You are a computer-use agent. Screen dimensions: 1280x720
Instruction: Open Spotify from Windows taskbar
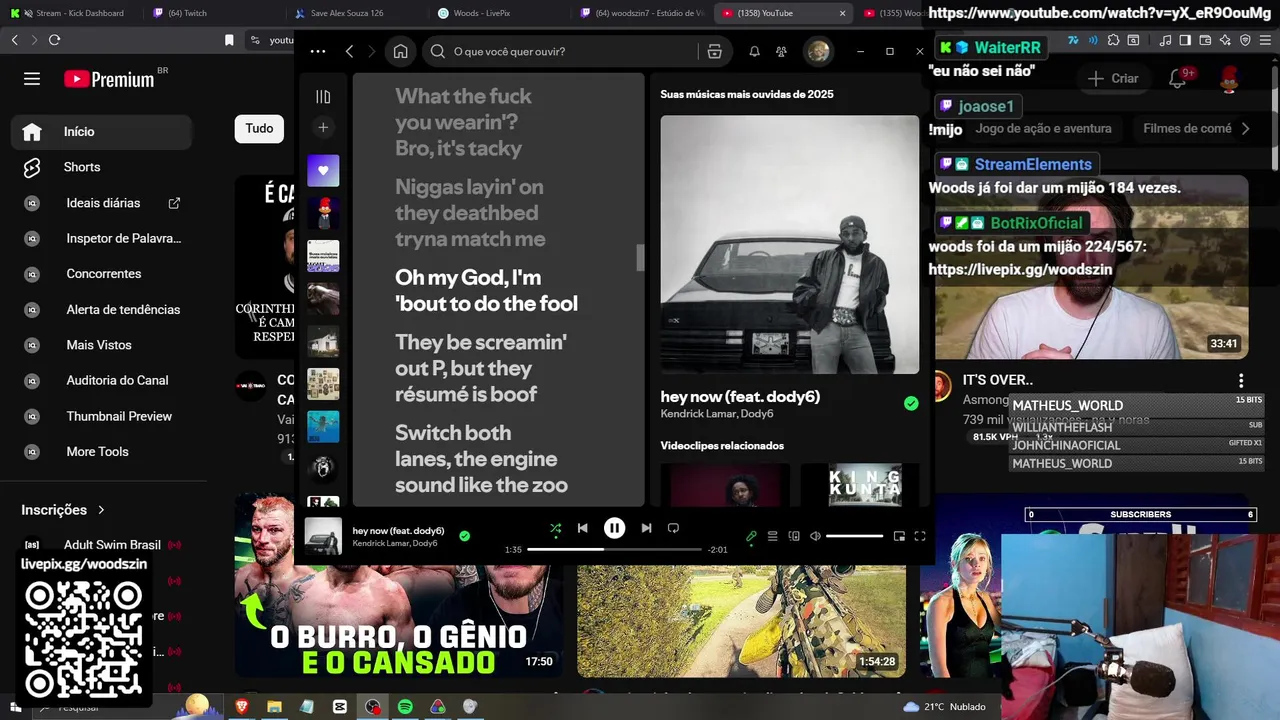(405, 707)
